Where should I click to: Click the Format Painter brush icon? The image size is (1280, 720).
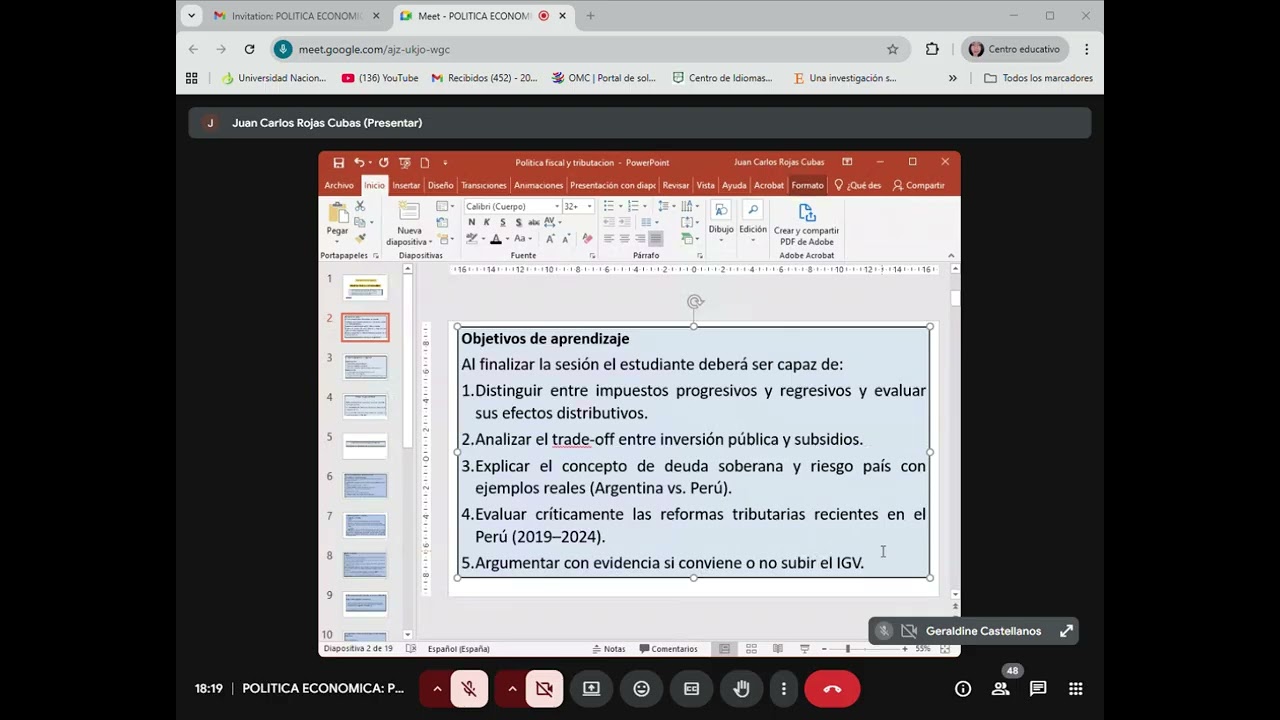[360, 239]
